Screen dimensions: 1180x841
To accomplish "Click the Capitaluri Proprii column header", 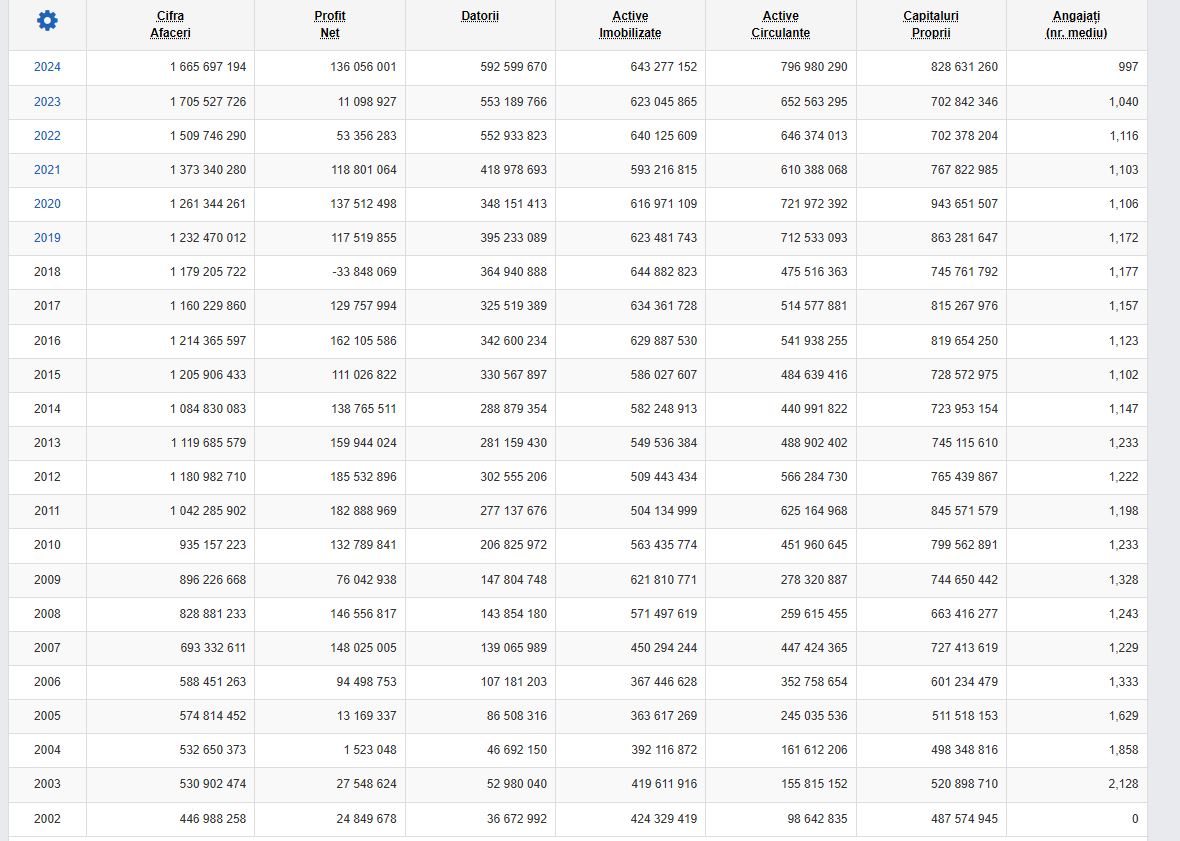I will [x=931, y=24].
